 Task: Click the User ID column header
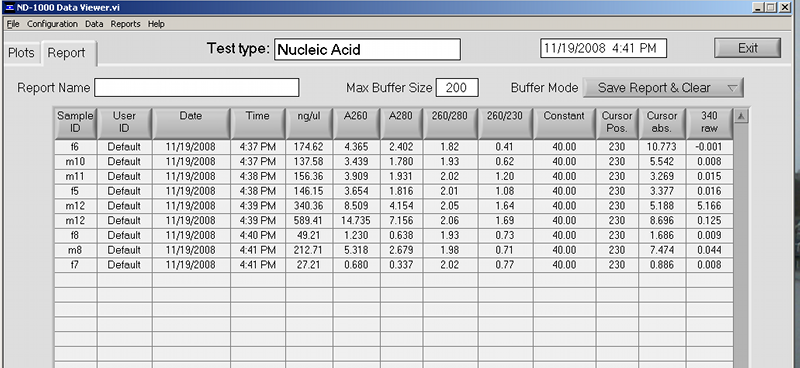[124, 123]
